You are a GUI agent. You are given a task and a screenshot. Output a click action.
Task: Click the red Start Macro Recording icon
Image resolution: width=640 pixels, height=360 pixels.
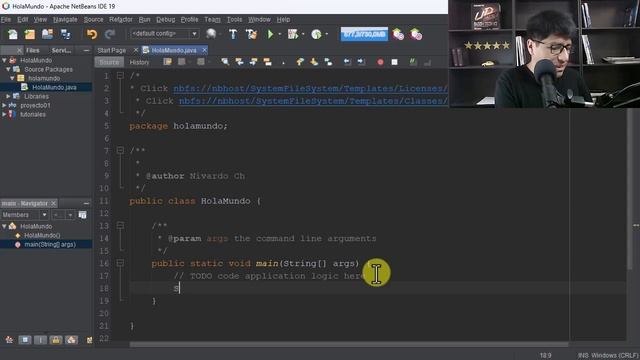tap(380, 62)
